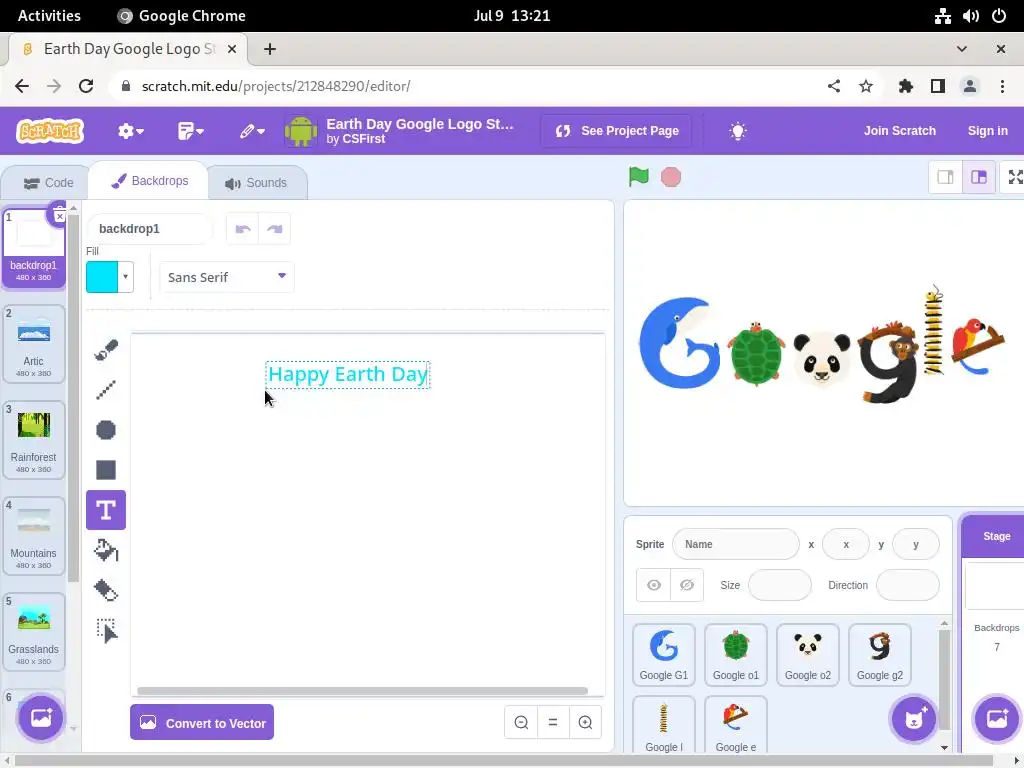
Task: Click Sign in link
Action: (987, 131)
